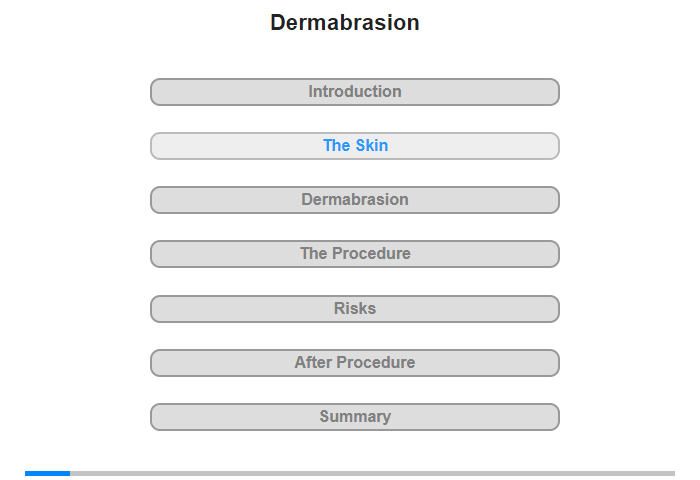Seek to the middle of the gray progress bar
Image resolution: width=700 pixels, height=480 pixels.
pyautogui.click(x=350, y=473)
